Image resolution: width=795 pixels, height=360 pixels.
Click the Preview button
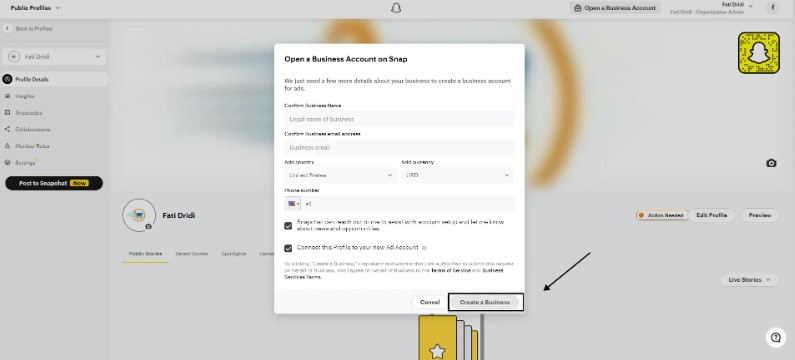[x=760, y=215]
